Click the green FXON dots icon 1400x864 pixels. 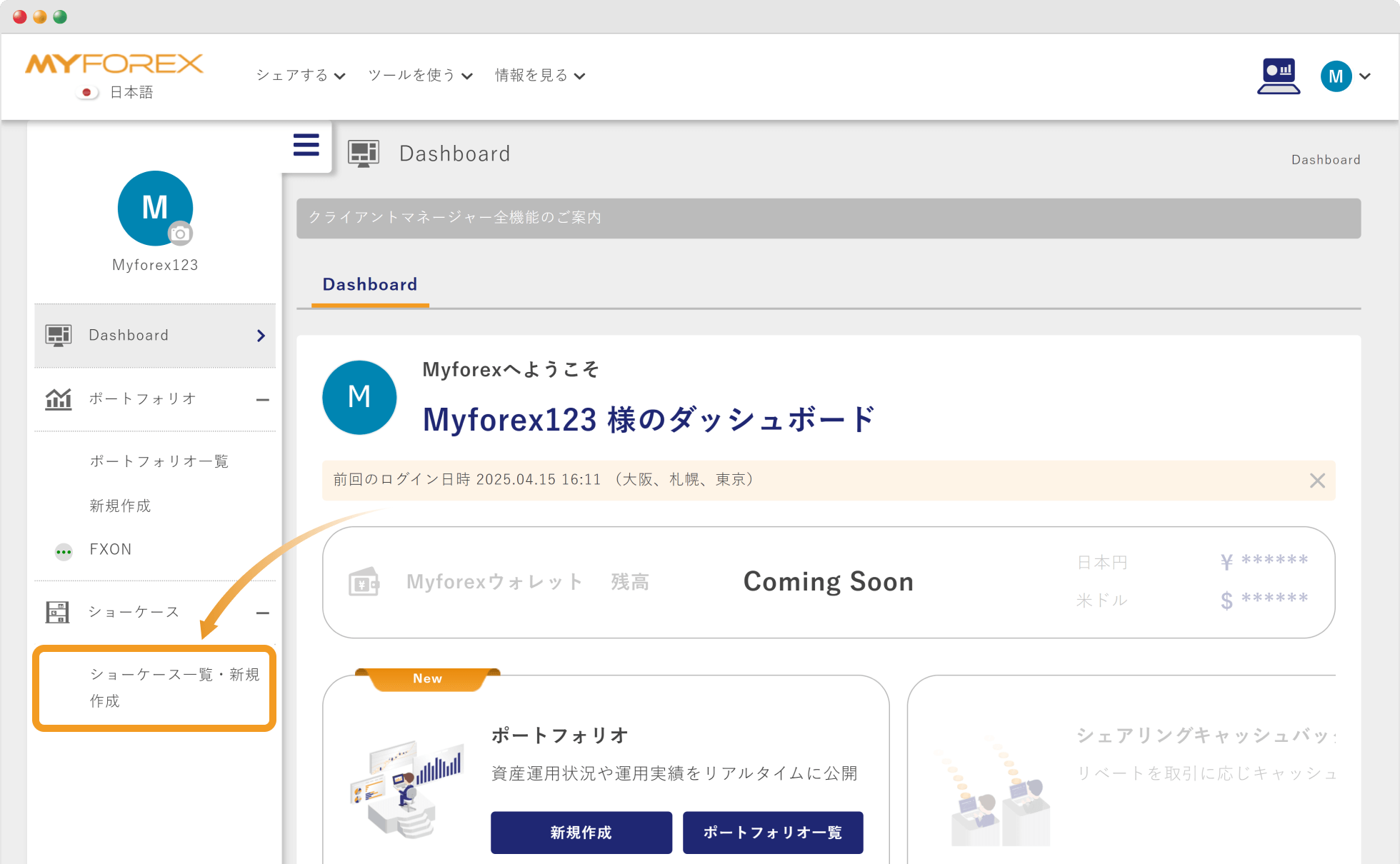point(63,551)
